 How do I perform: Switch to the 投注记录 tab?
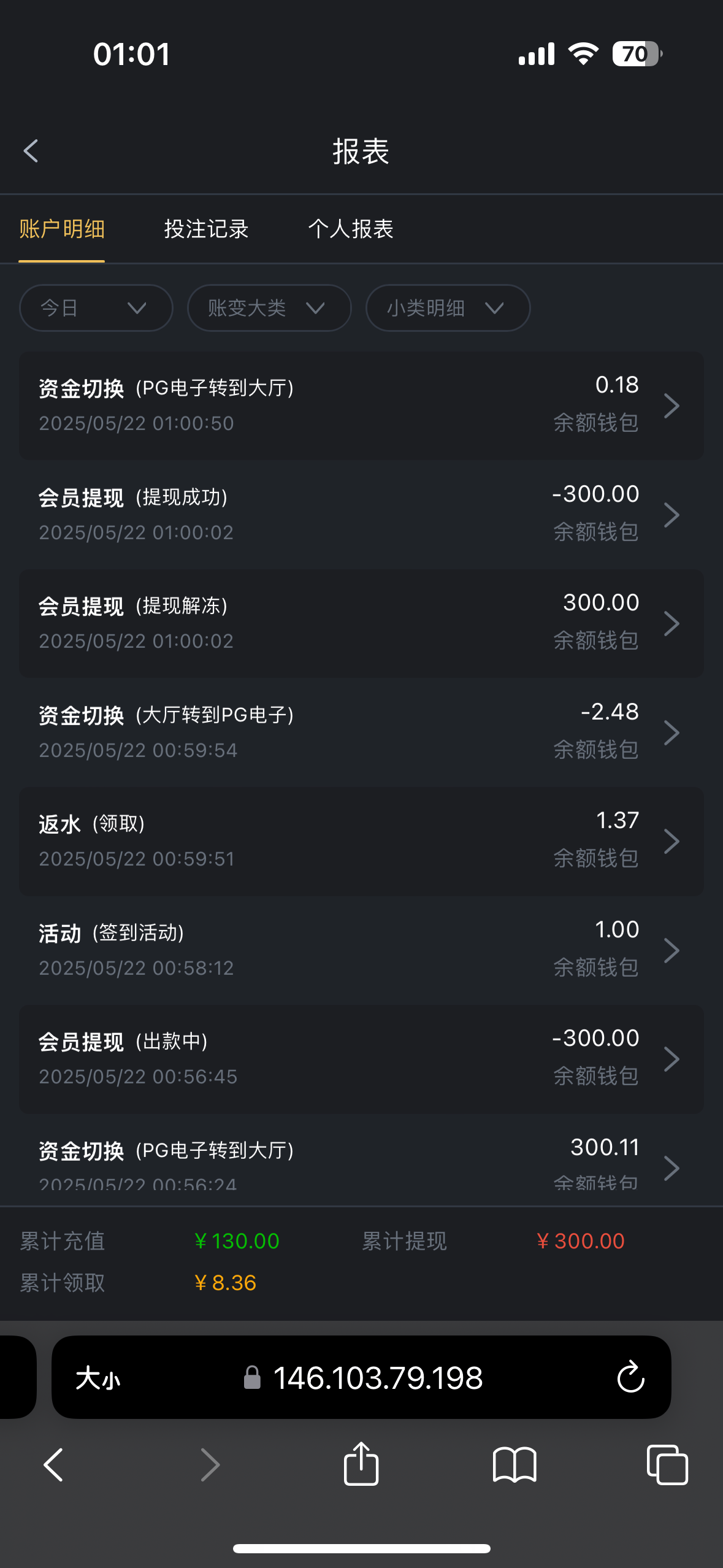click(206, 229)
